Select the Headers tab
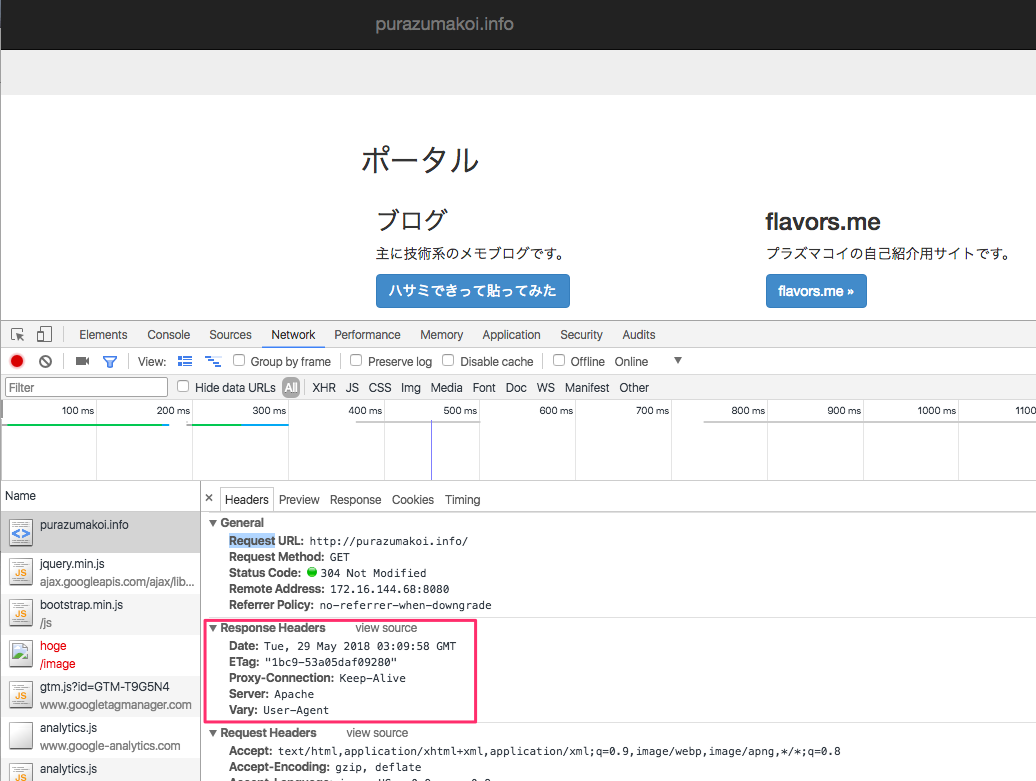The height and width of the screenshot is (781, 1036). point(246,500)
